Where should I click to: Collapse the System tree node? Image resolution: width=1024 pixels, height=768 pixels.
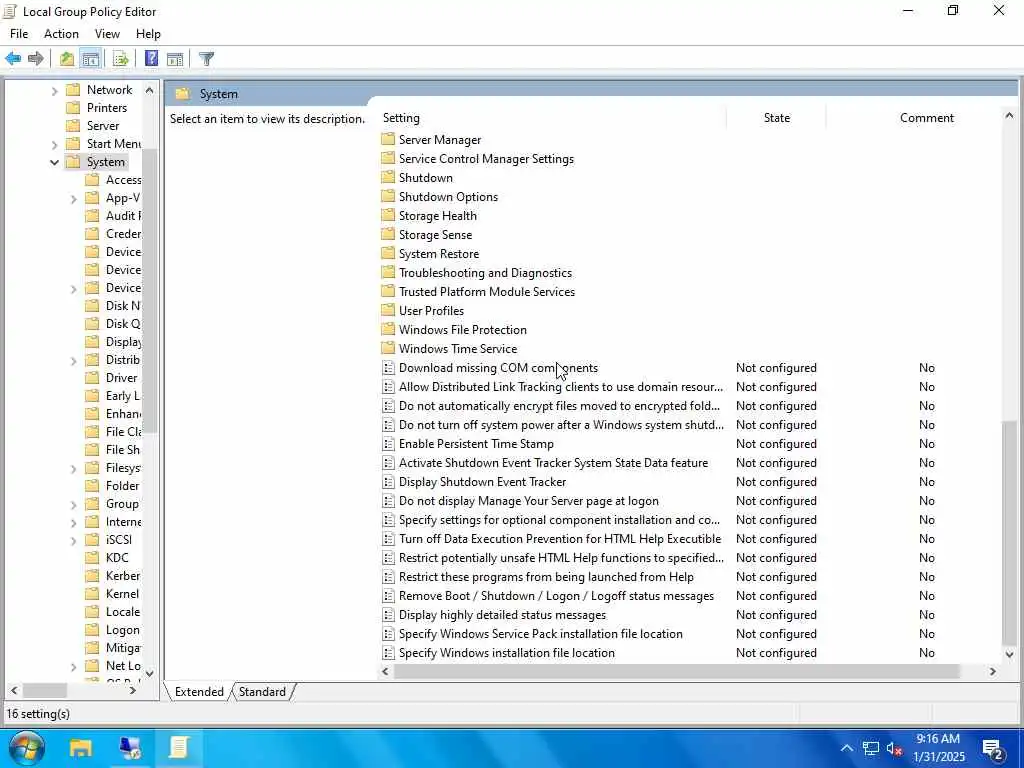[x=54, y=162]
